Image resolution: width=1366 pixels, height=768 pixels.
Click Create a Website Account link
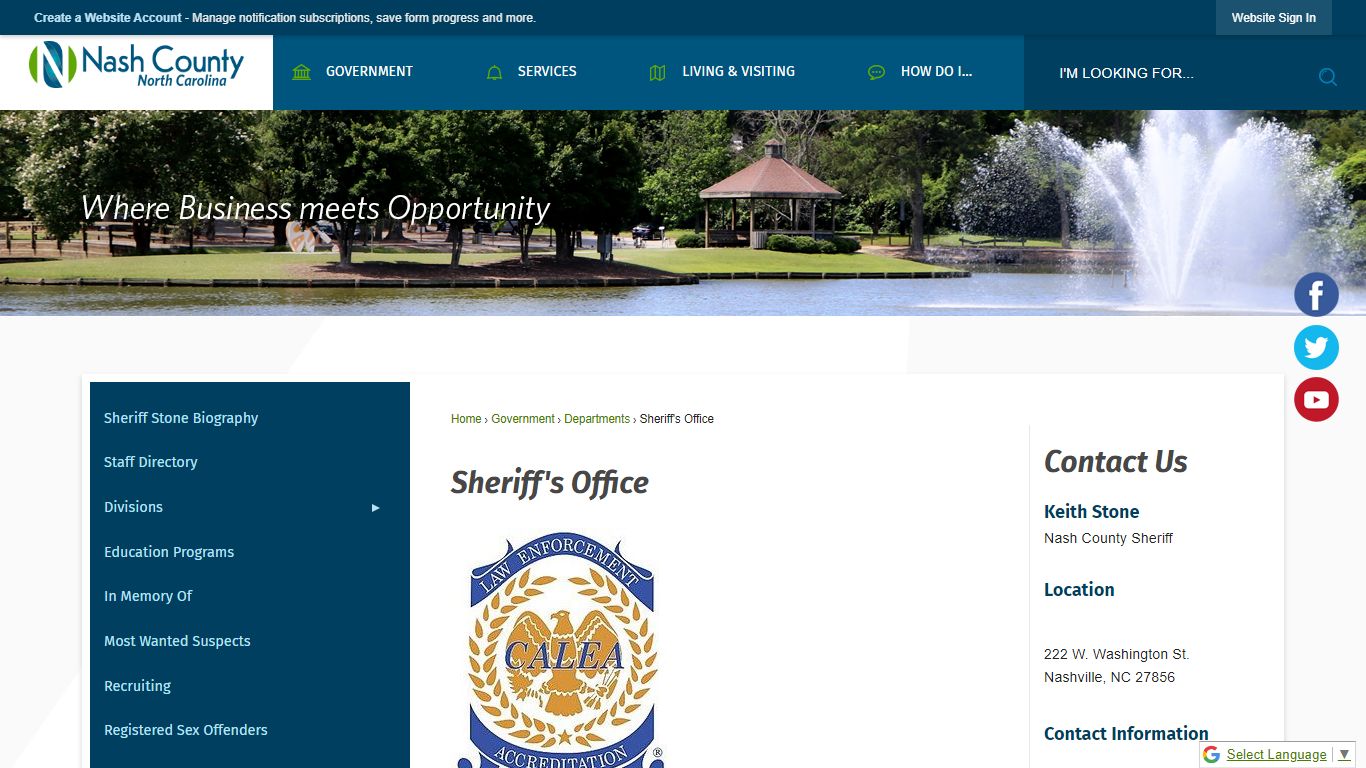[x=108, y=18]
